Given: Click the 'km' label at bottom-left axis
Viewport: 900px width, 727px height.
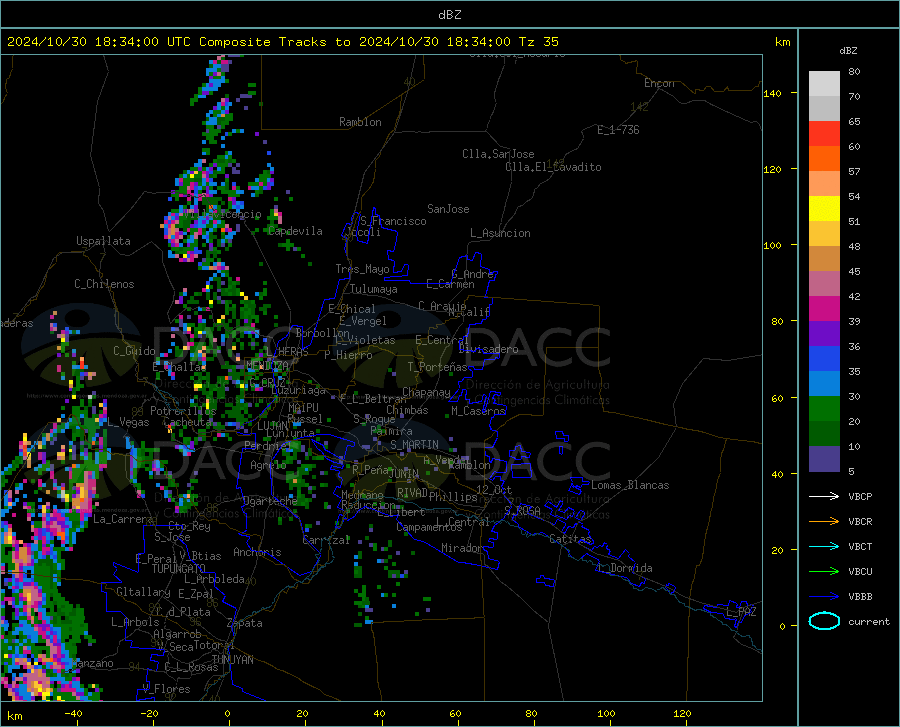Looking at the screenshot, I should click(14, 716).
